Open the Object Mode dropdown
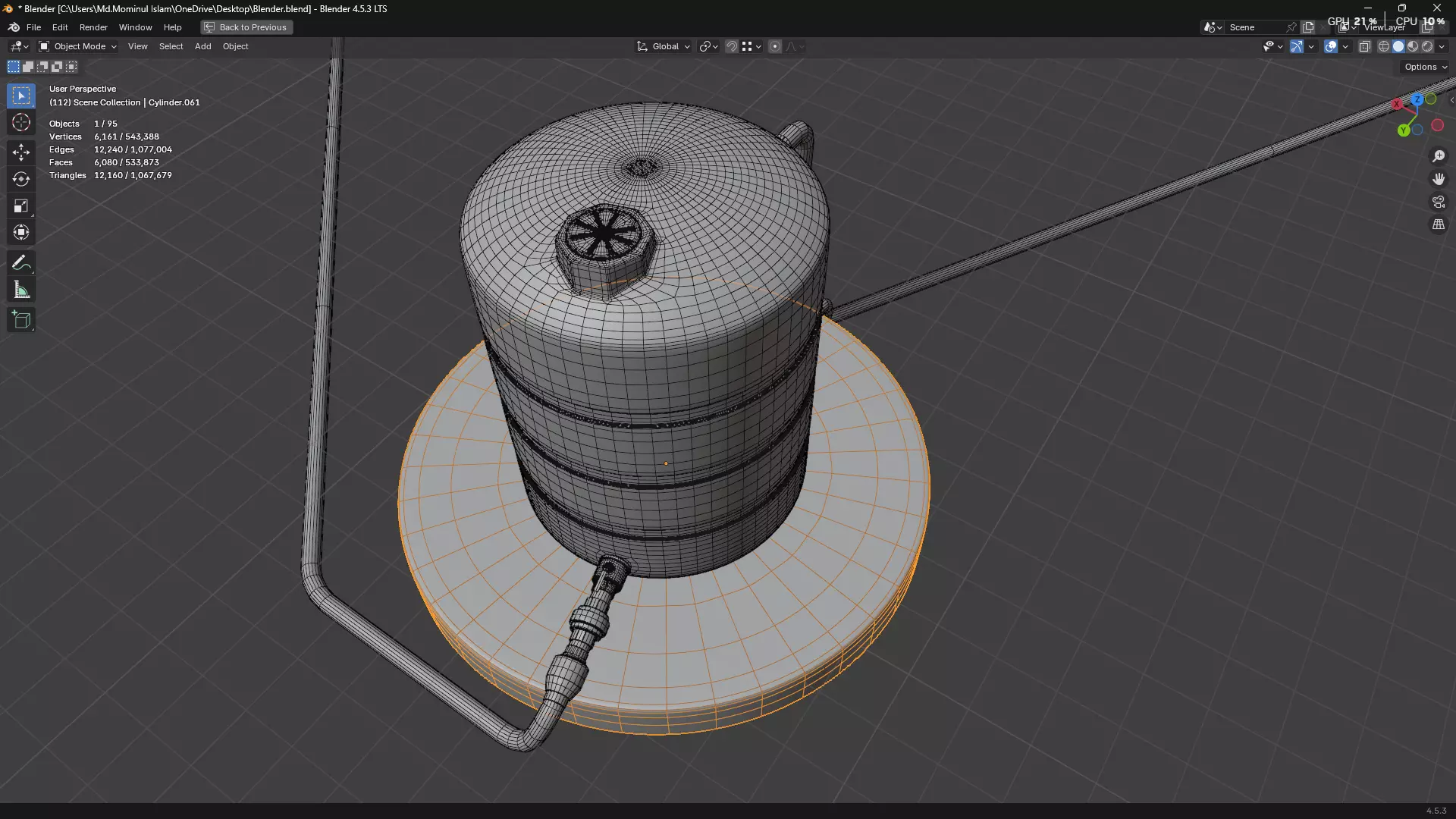The height and width of the screenshot is (819, 1456). point(77,46)
